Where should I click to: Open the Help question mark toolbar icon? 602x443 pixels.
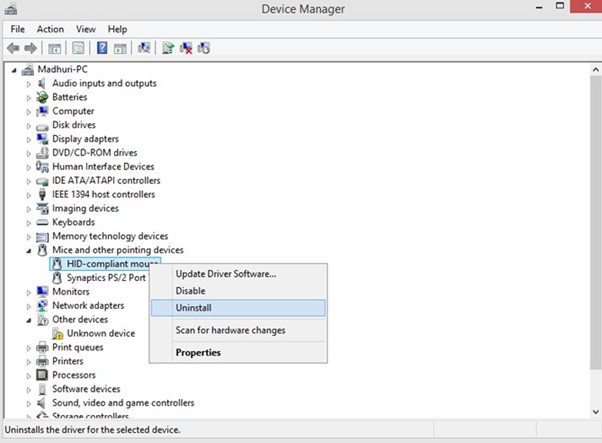102,48
